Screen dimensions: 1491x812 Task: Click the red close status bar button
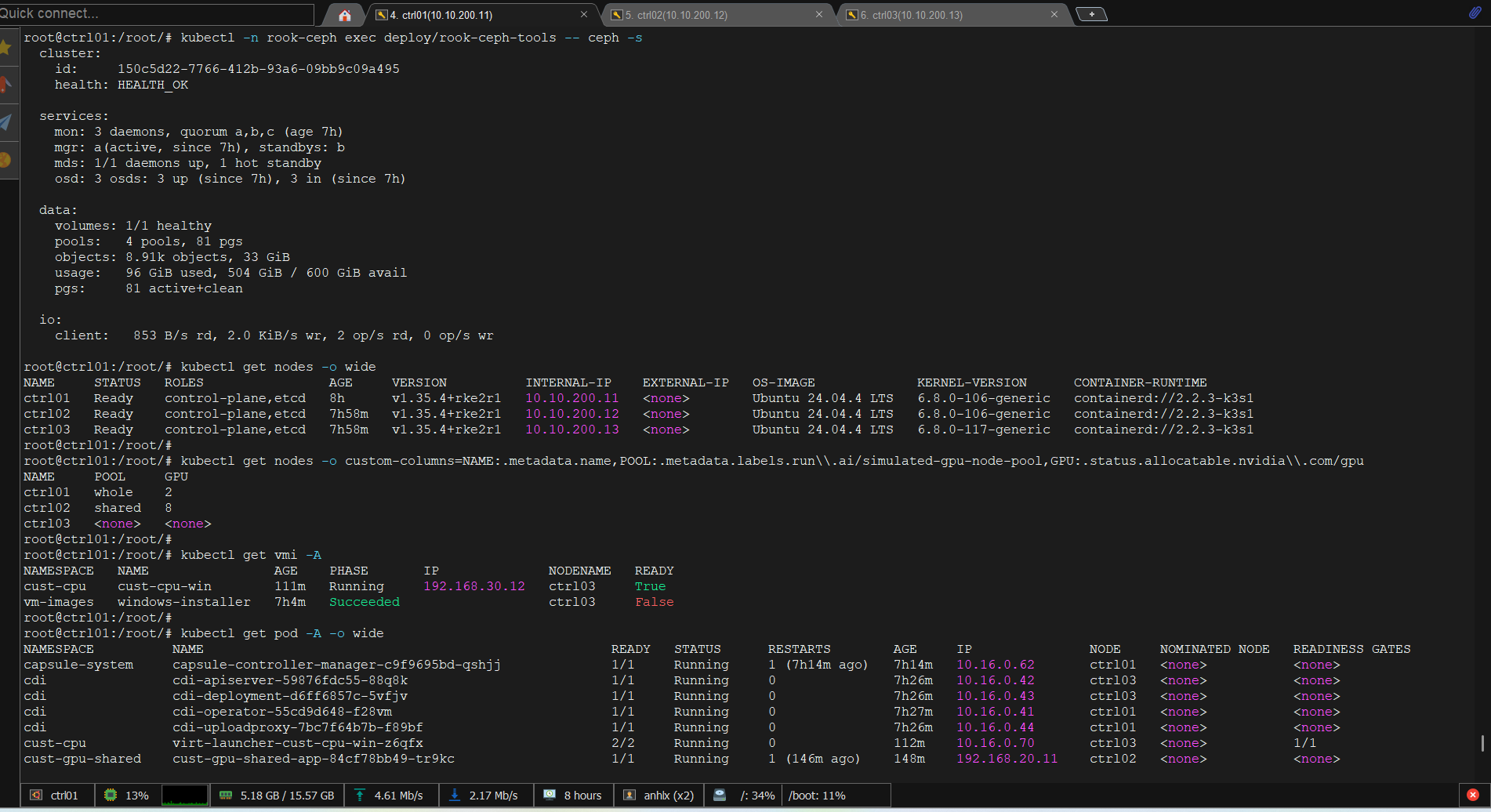(x=1473, y=795)
